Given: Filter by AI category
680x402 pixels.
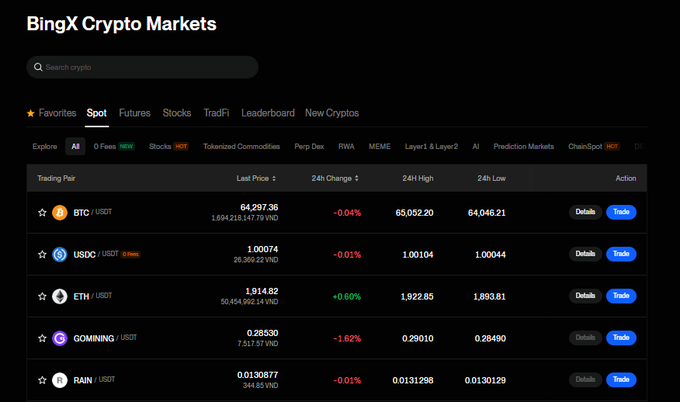Looking at the screenshot, I should click(x=476, y=147).
